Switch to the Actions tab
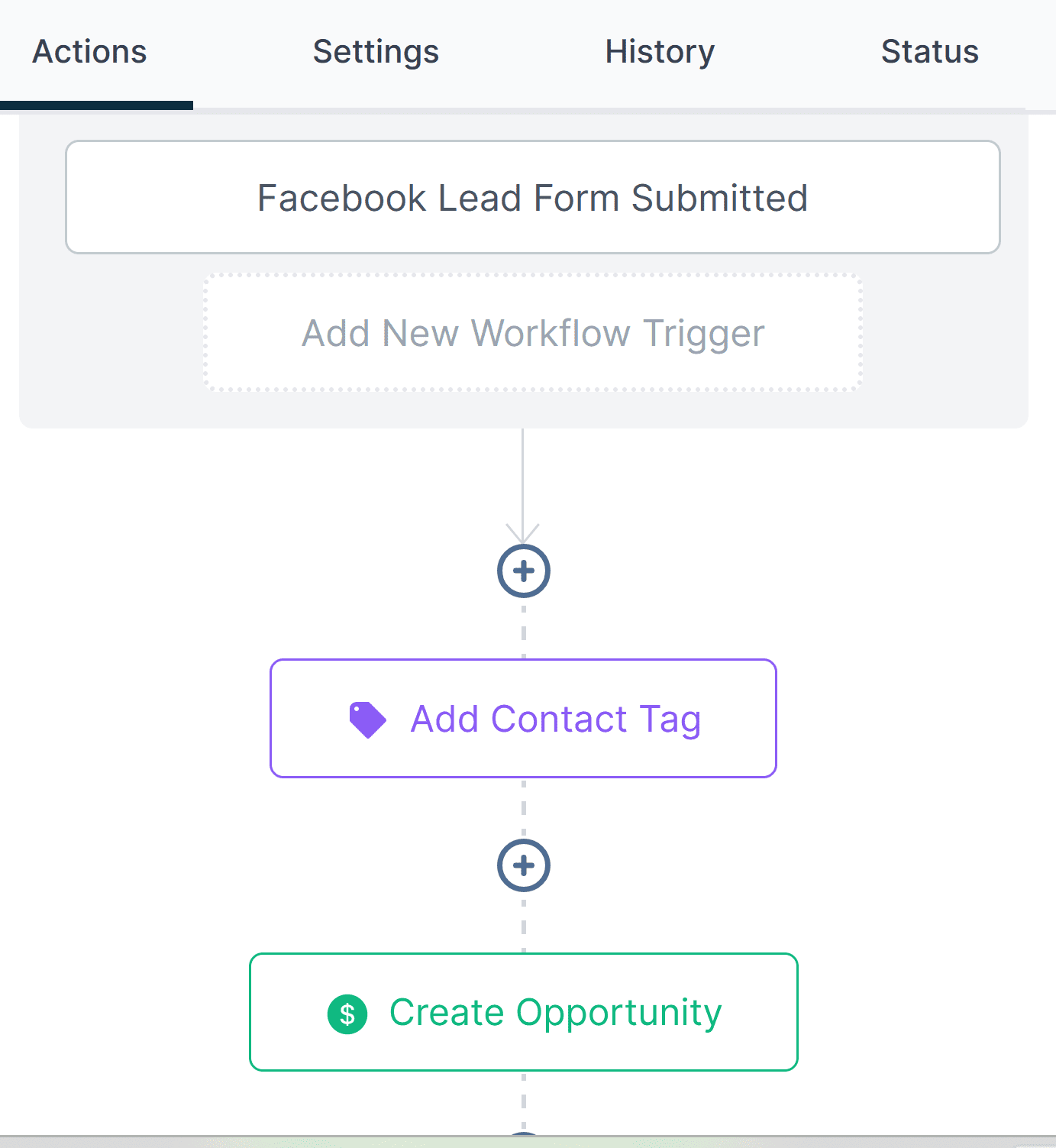The image size is (1056, 1148). pos(89,52)
